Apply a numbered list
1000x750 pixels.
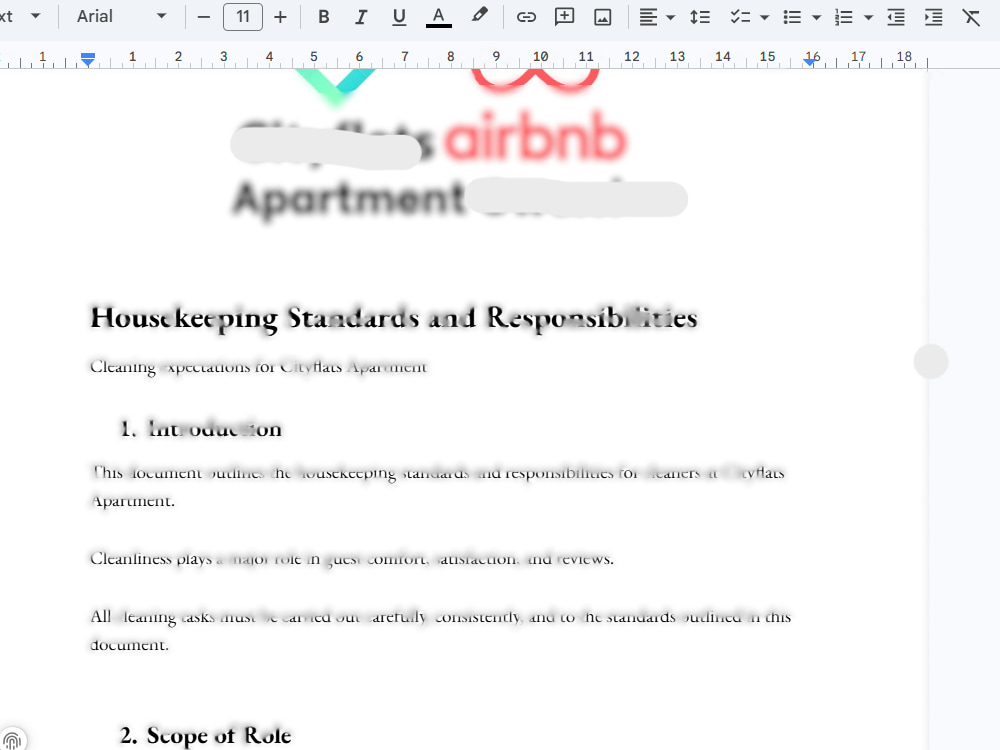pos(844,17)
